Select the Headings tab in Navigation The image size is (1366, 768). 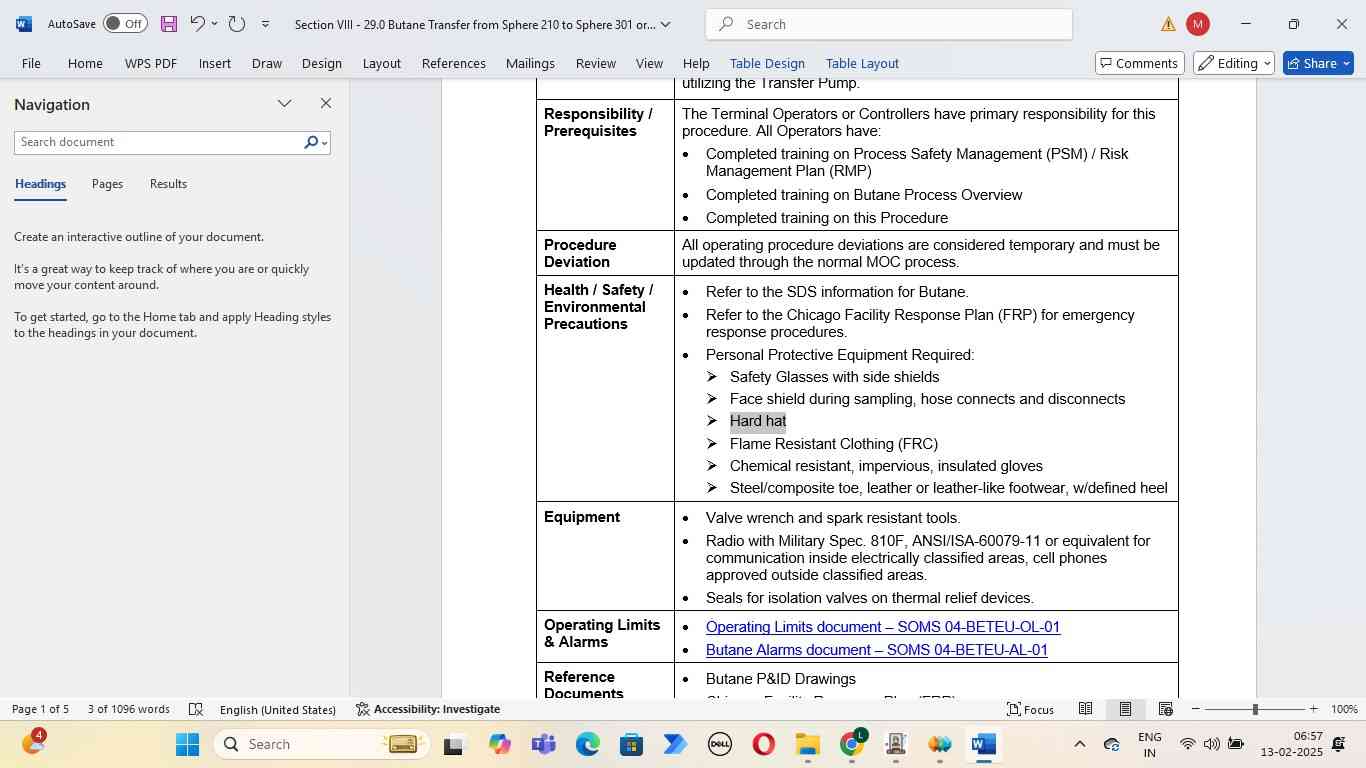click(x=40, y=184)
